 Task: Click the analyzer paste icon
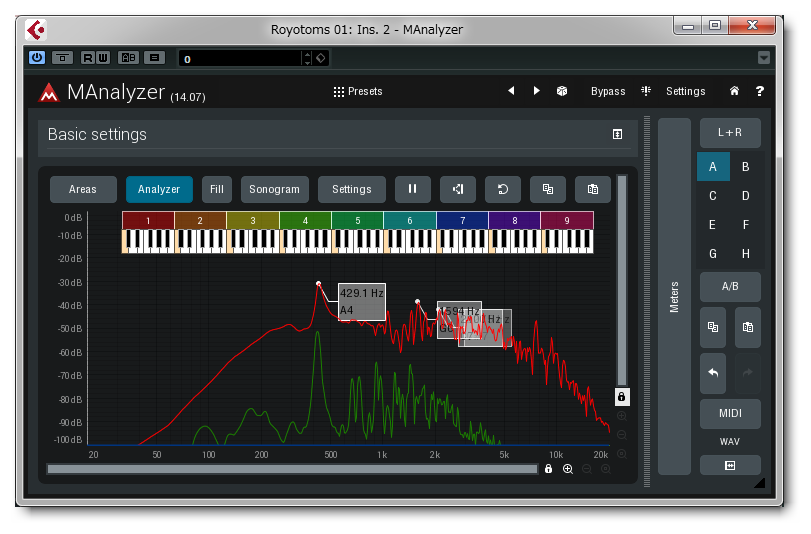tap(593, 189)
